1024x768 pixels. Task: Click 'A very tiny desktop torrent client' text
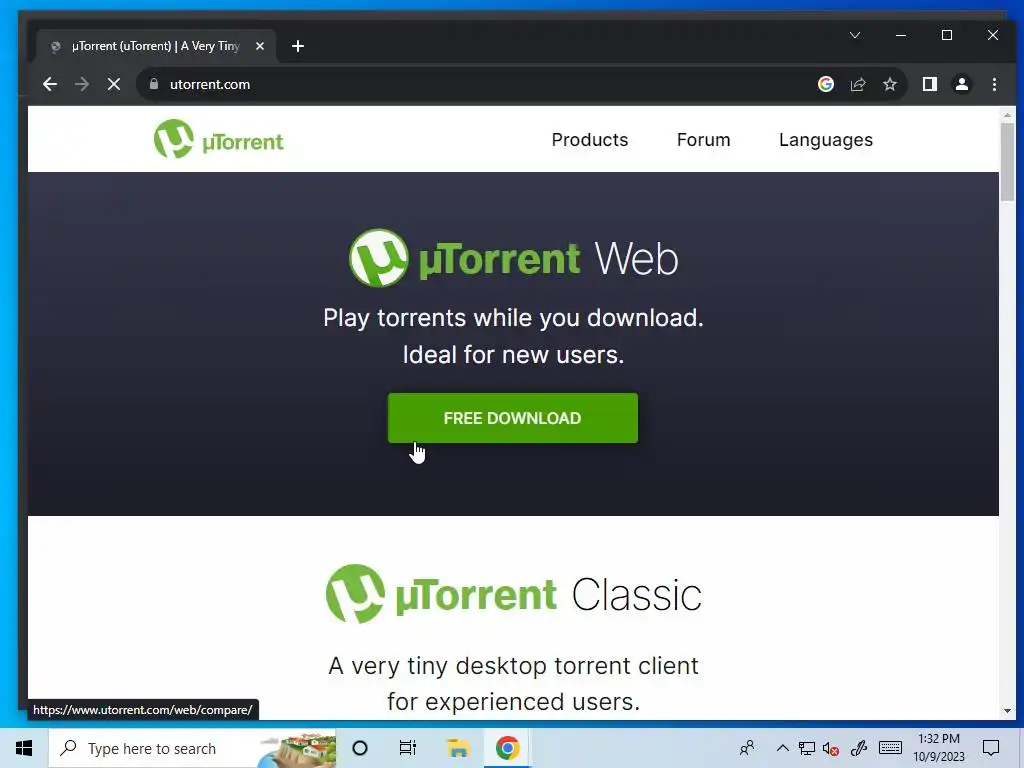(513, 666)
